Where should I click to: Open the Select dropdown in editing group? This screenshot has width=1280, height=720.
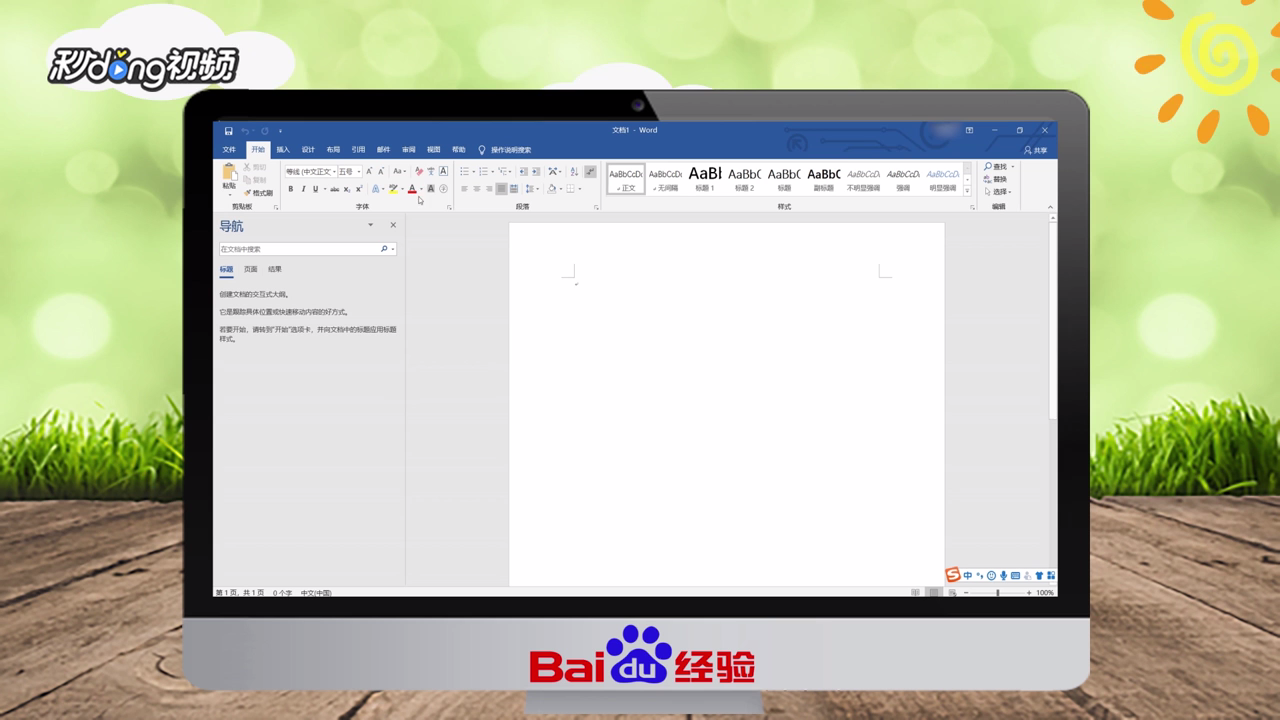coord(998,191)
